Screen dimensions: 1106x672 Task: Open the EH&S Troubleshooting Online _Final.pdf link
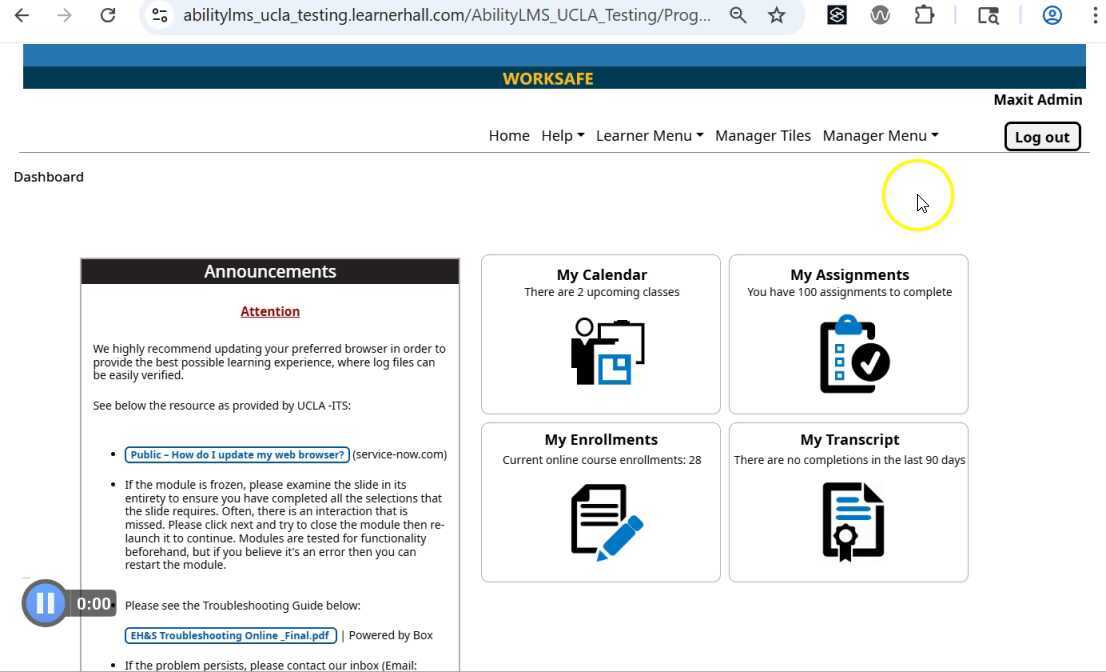231,635
